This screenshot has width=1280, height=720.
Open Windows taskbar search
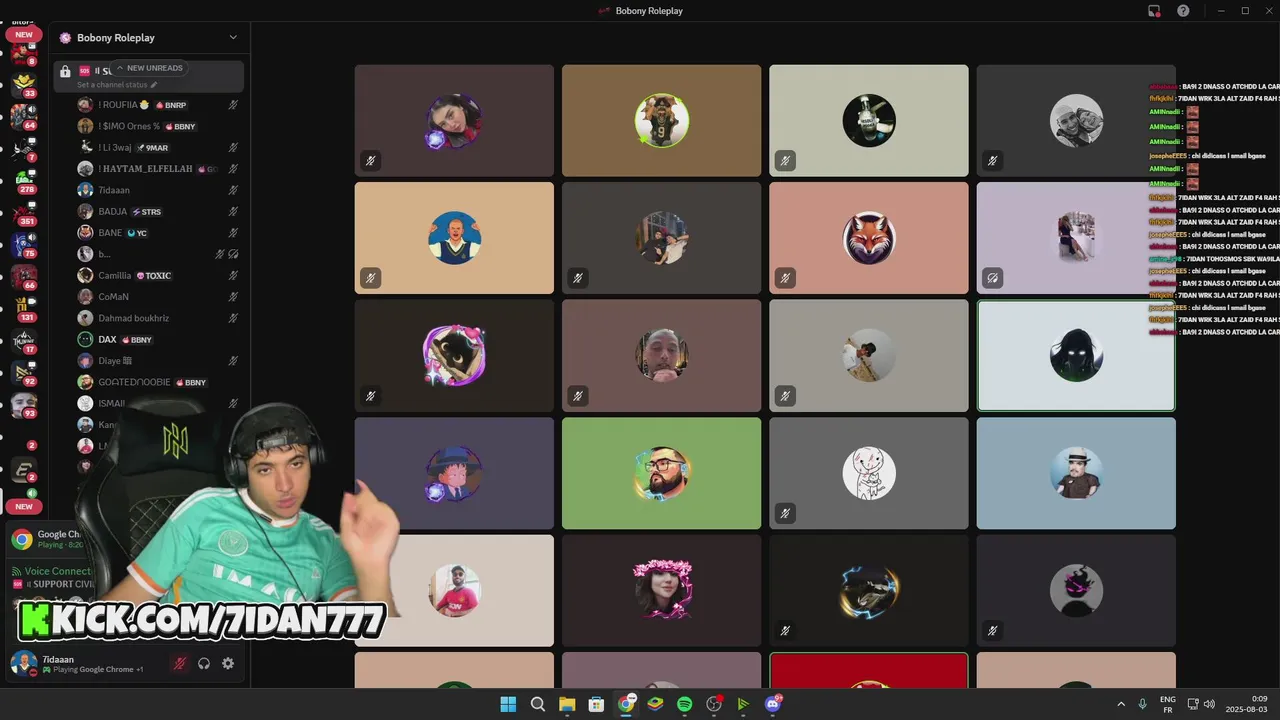[537, 704]
